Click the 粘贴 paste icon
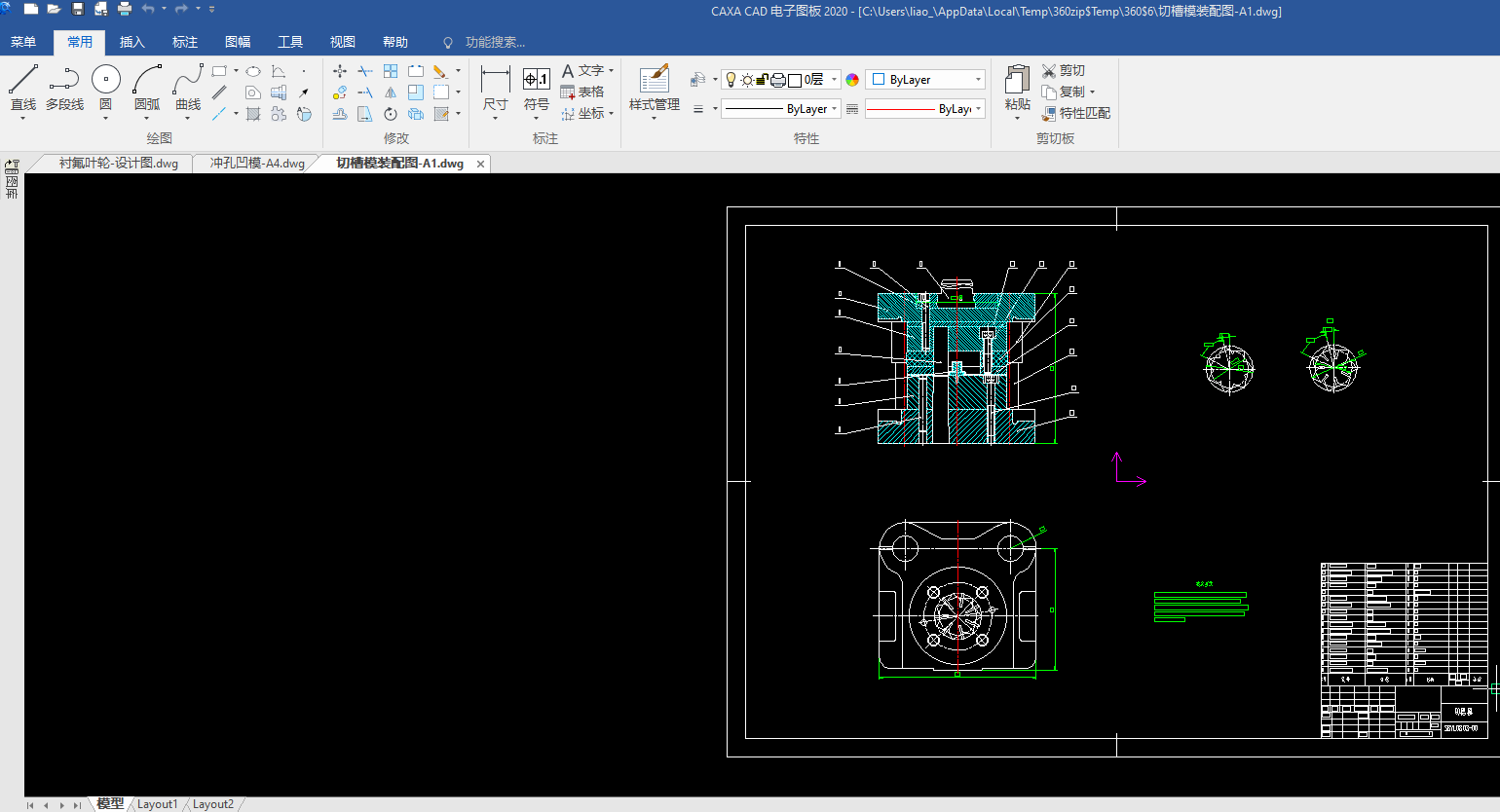This screenshot has width=1500, height=812. [1017, 81]
